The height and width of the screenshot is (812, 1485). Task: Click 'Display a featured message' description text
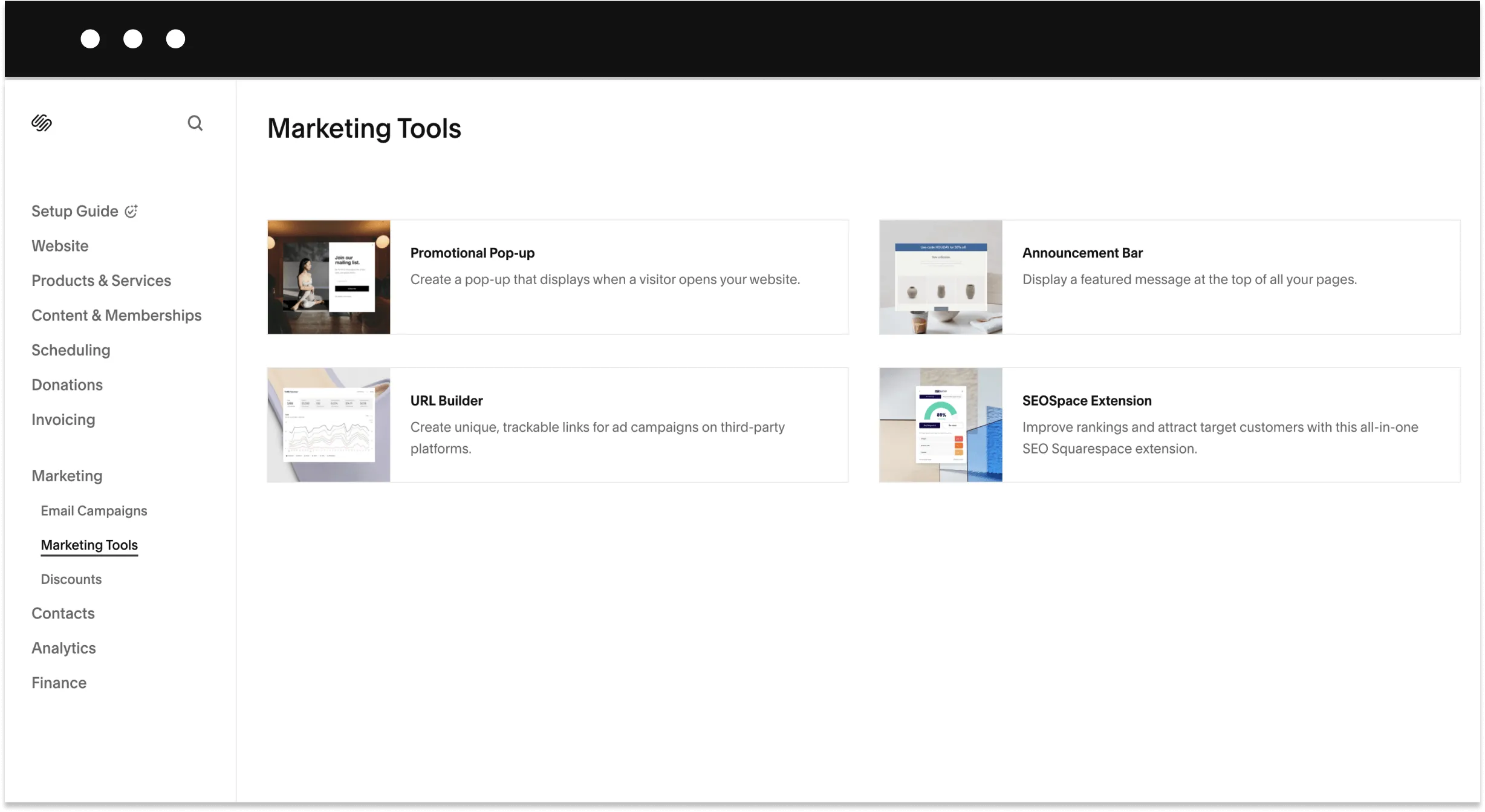(1189, 279)
